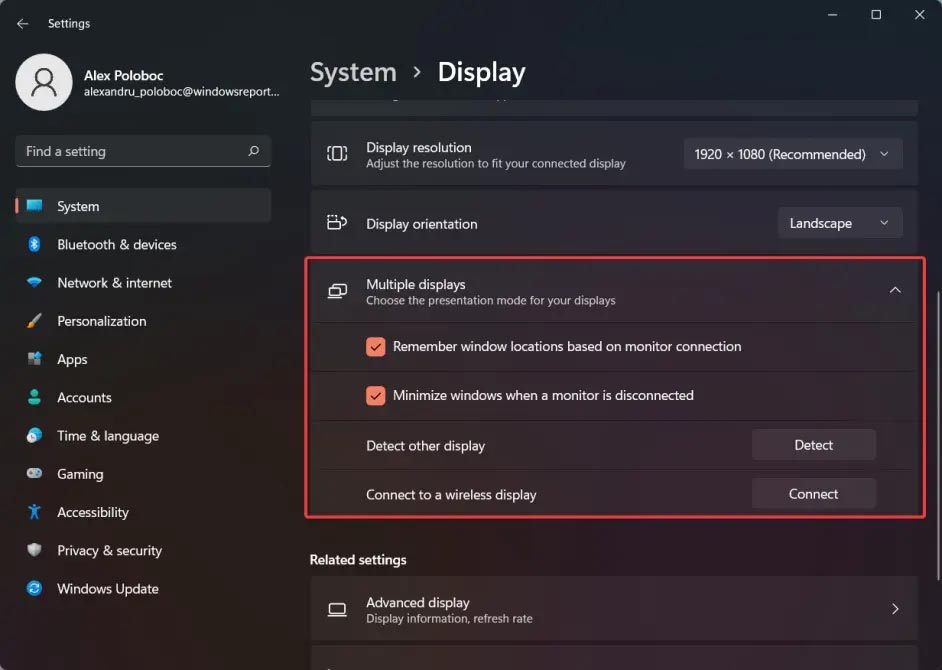Open Time & language settings

point(106,435)
